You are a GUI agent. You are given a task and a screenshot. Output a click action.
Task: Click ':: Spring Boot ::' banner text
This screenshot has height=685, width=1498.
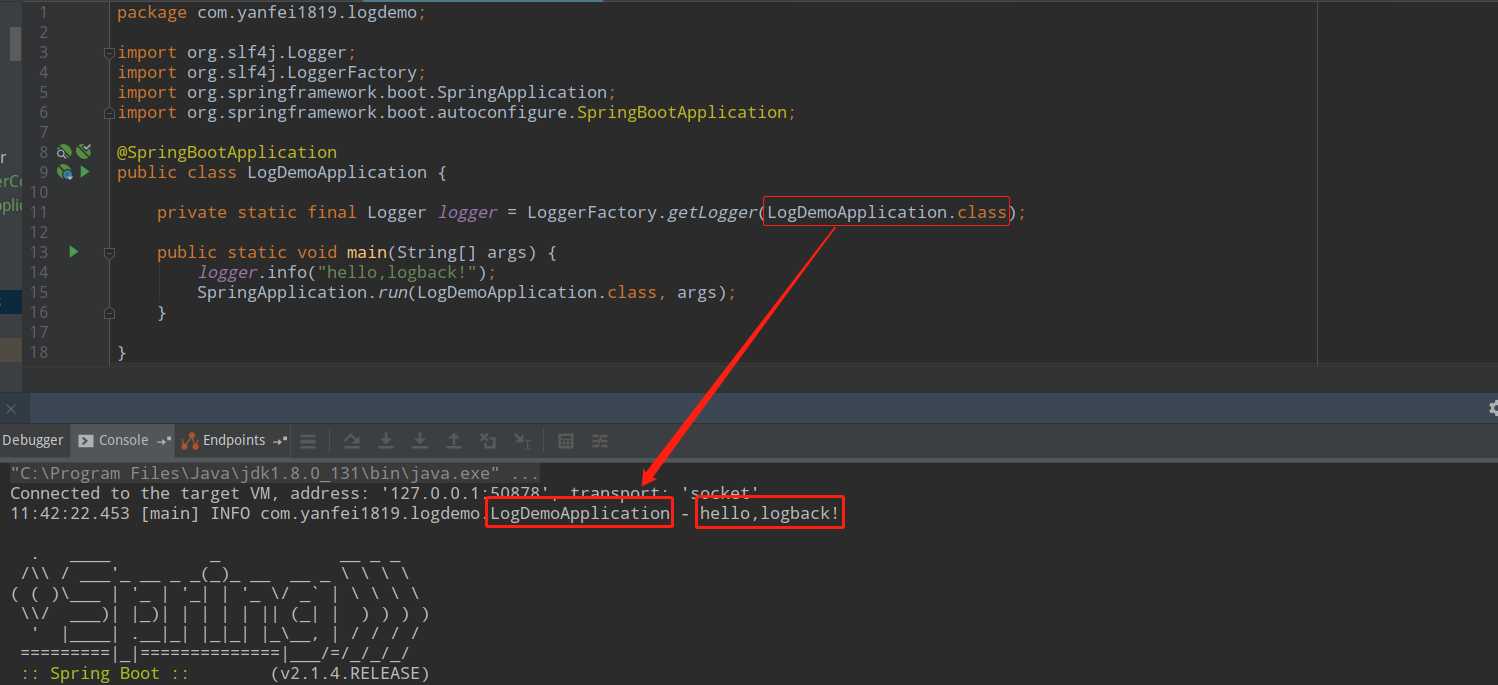click(x=104, y=673)
